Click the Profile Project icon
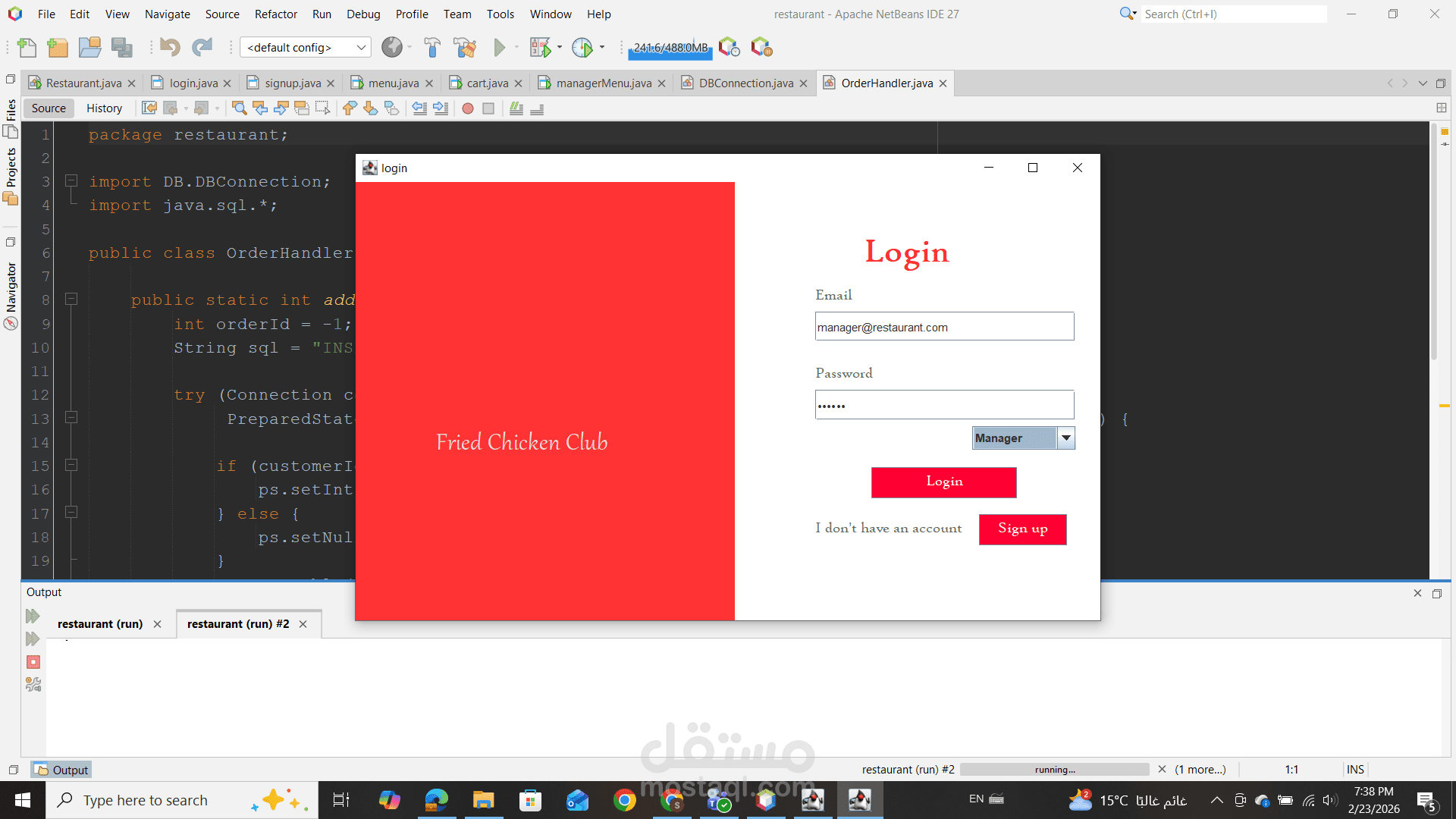 [582, 48]
